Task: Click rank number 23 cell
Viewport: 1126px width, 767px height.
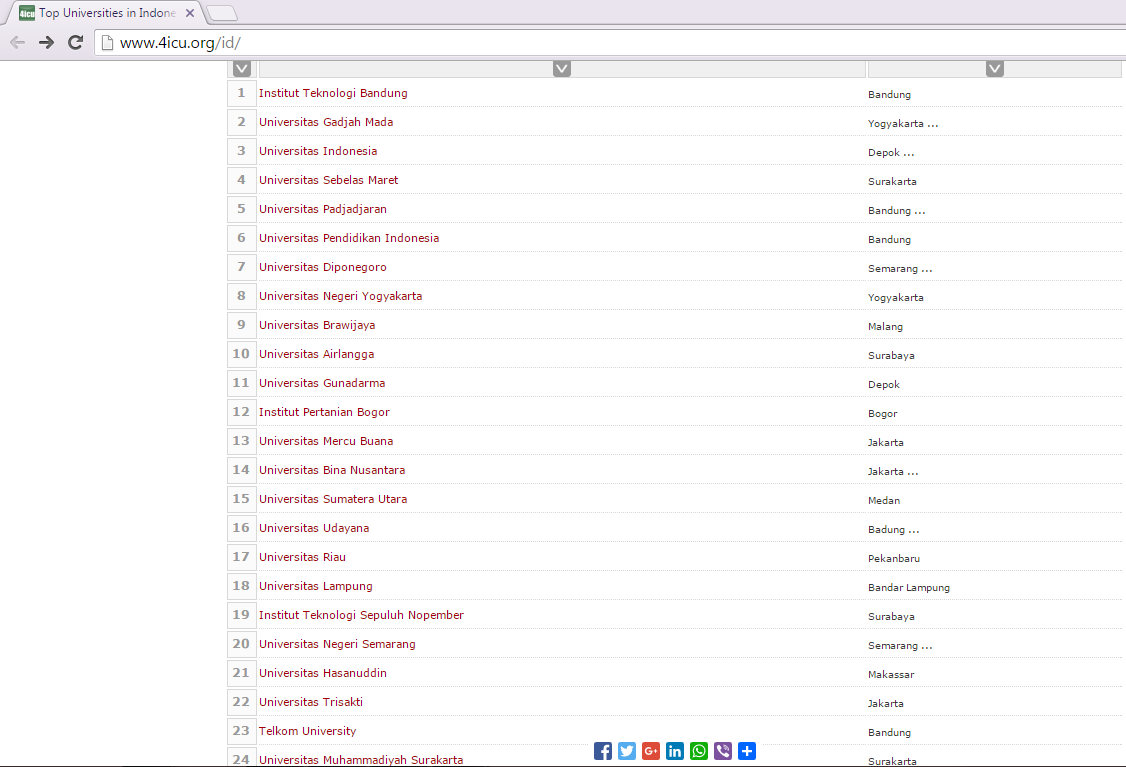Action: click(241, 731)
